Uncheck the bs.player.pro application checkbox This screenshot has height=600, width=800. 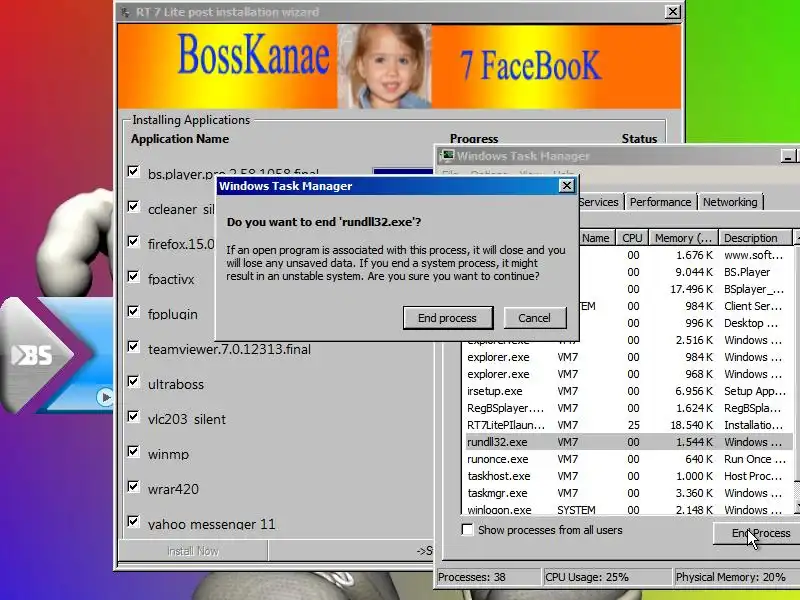134,171
